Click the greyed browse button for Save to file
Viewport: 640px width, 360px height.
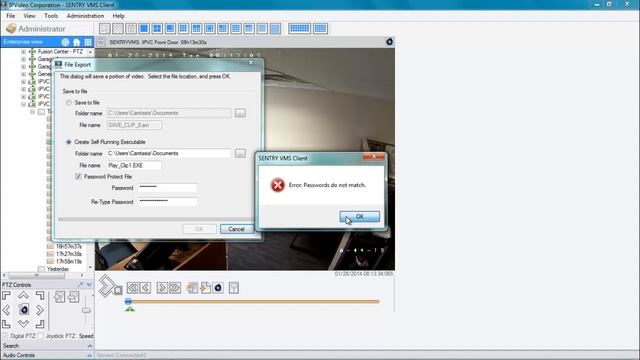[x=240, y=113]
